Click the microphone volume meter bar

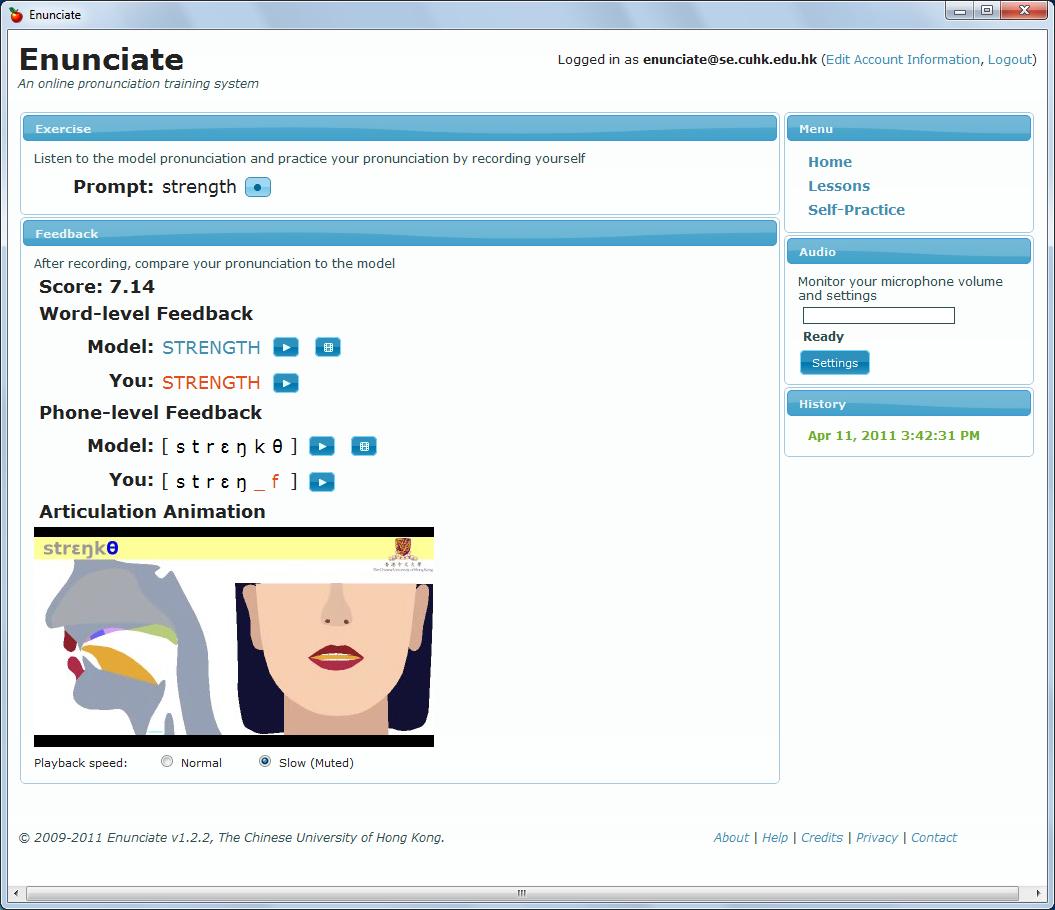pos(879,316)
